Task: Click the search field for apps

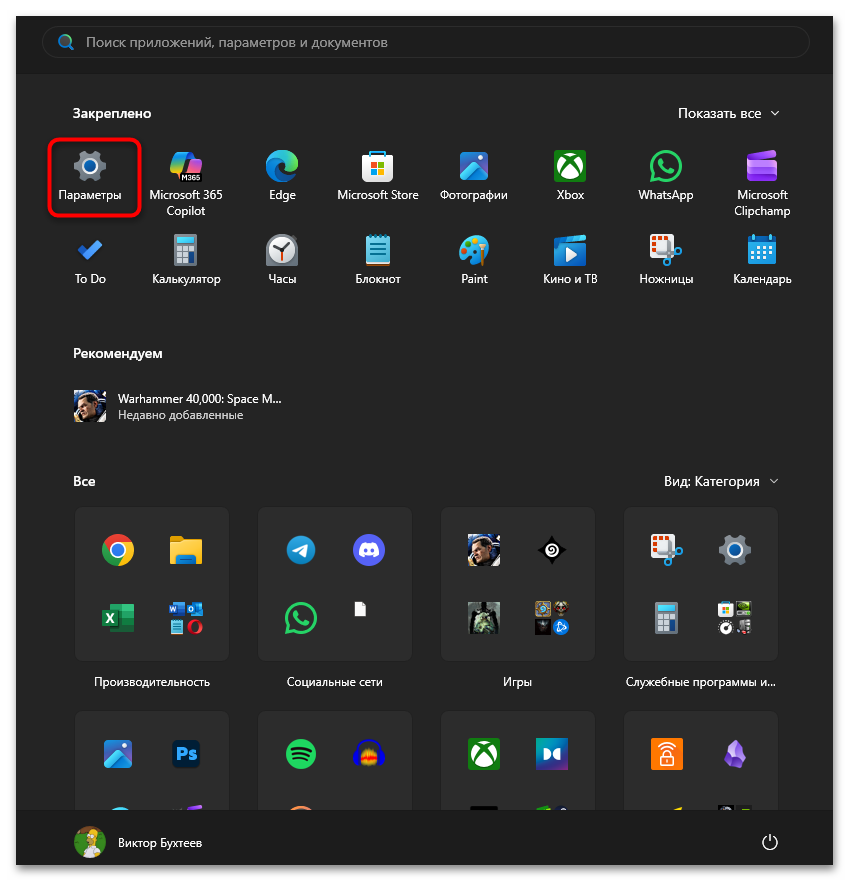Action: coord(425,43)
